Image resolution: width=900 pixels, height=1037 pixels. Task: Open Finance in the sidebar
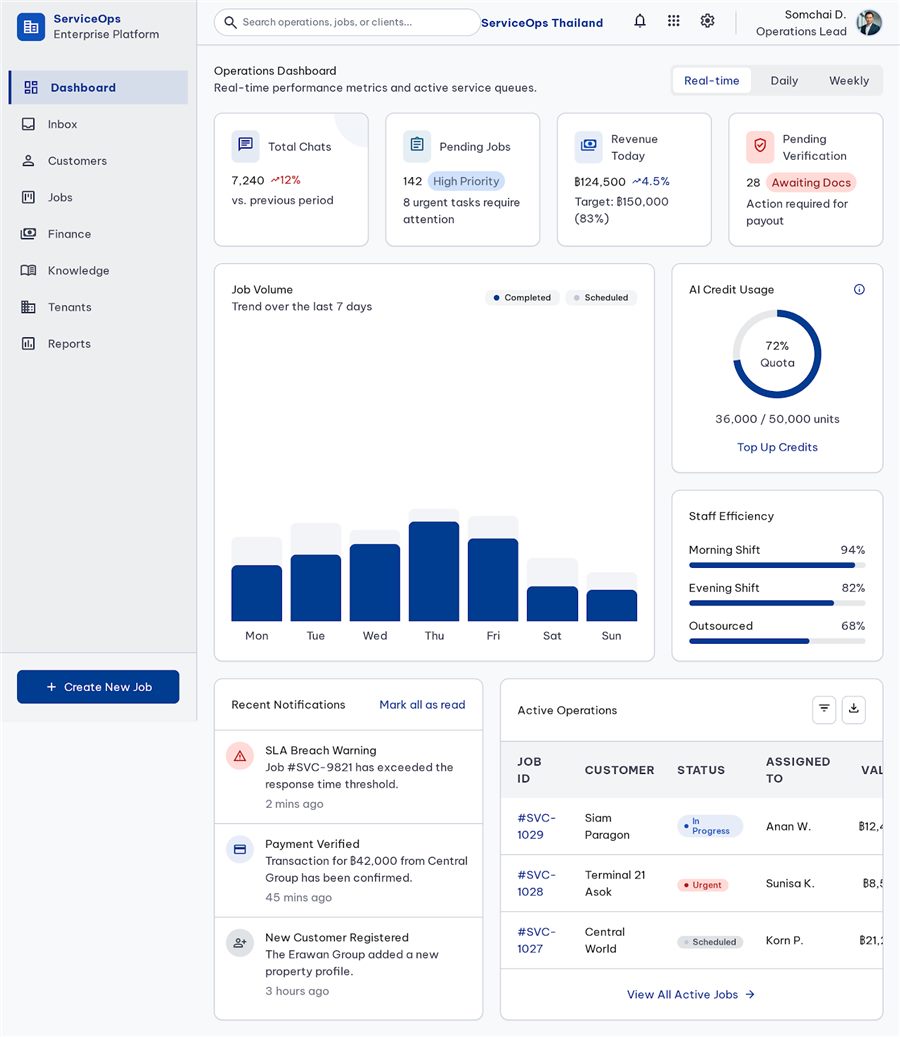99,234
